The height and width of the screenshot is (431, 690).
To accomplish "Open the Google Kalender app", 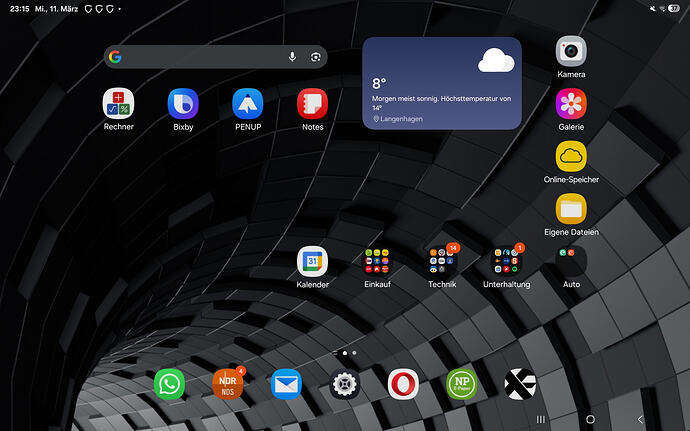I will click(312, 261).
